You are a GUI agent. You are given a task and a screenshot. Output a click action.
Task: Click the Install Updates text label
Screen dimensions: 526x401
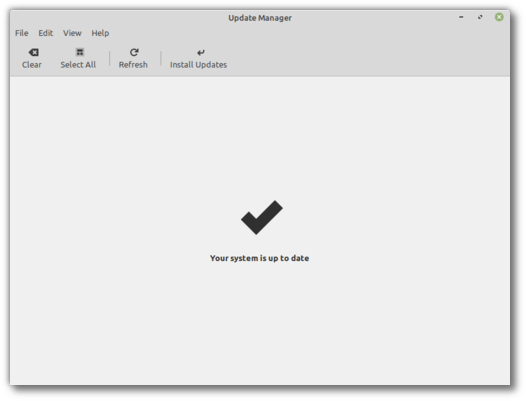pyautogui.click(x=198, y=64)
